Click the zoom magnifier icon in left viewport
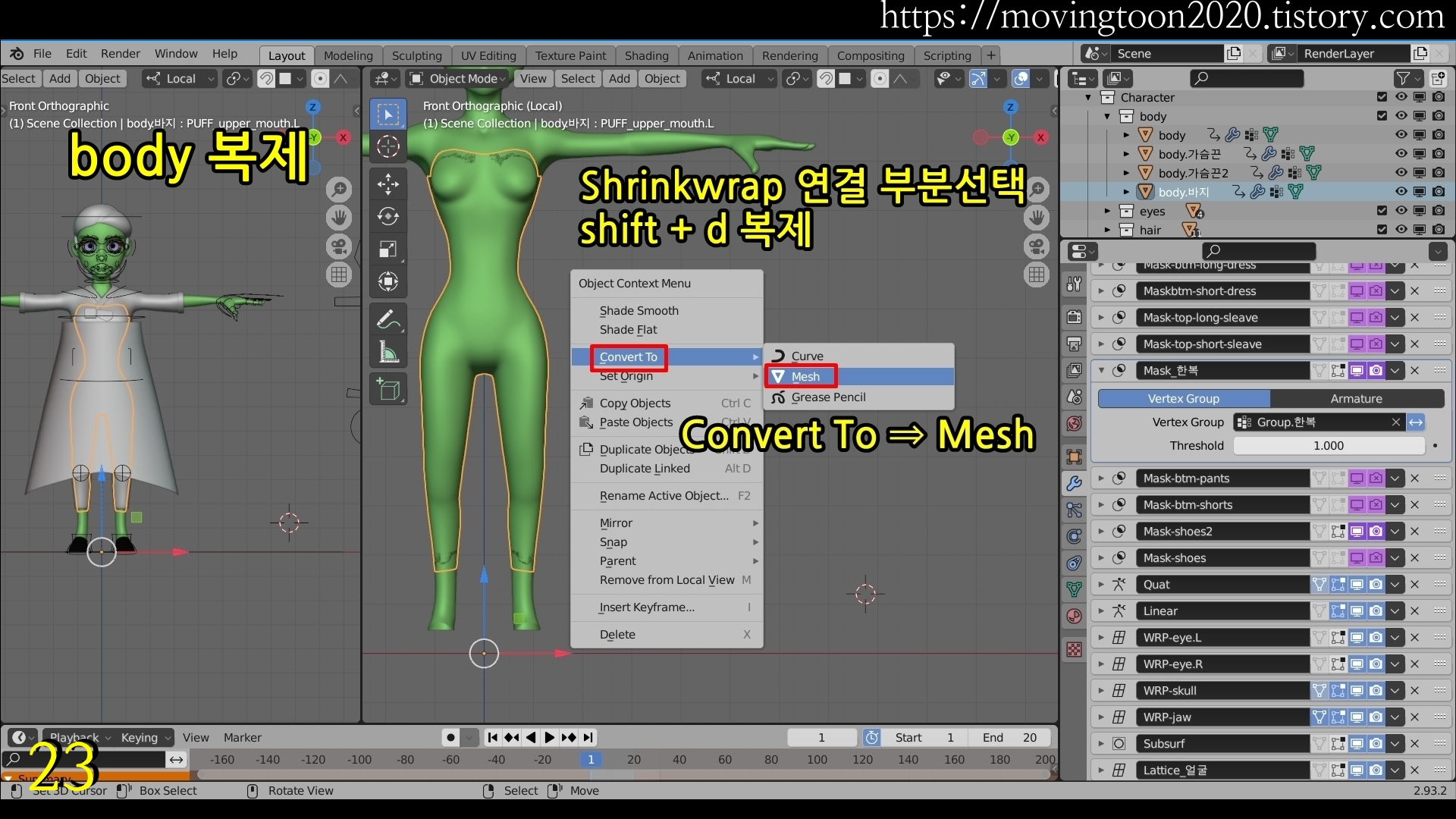1456x819 pixels. (339, 189)
